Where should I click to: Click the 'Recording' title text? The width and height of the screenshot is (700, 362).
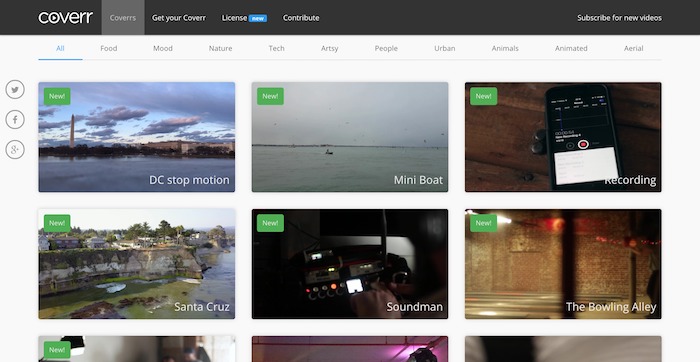pos(630,180)
